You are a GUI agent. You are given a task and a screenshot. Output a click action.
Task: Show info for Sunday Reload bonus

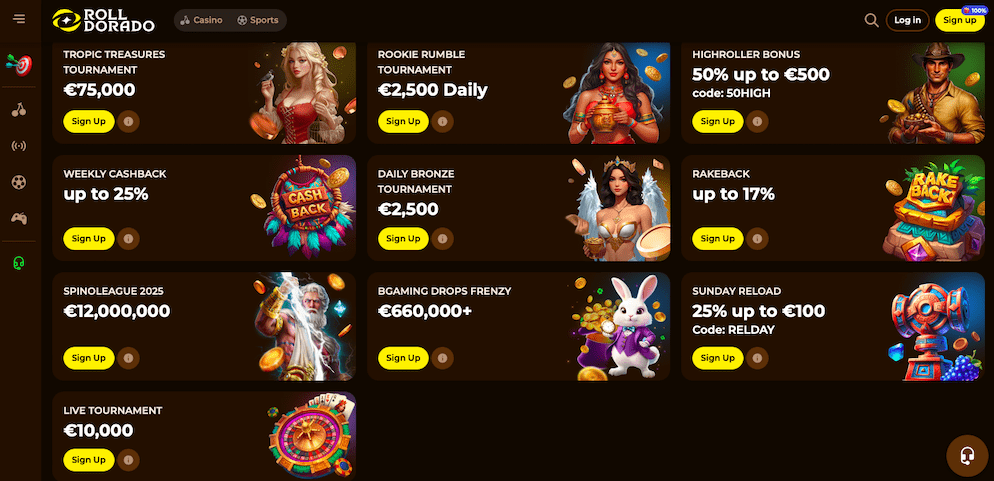point(757,358)
